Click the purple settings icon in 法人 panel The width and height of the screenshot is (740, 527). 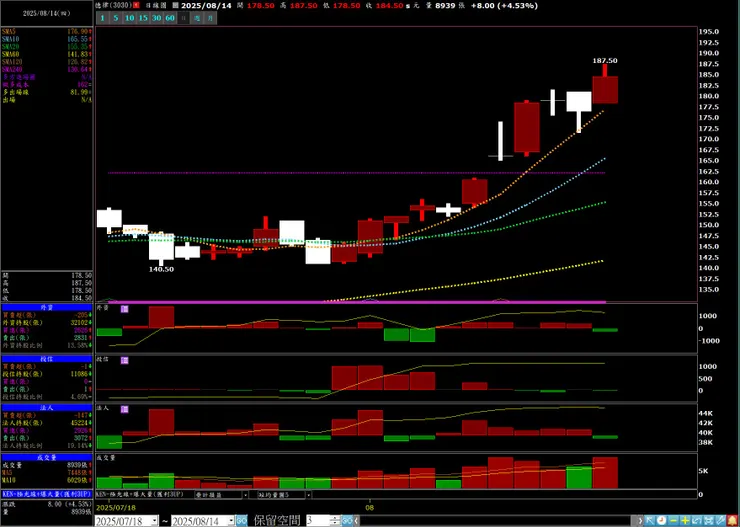coord(125,409)
